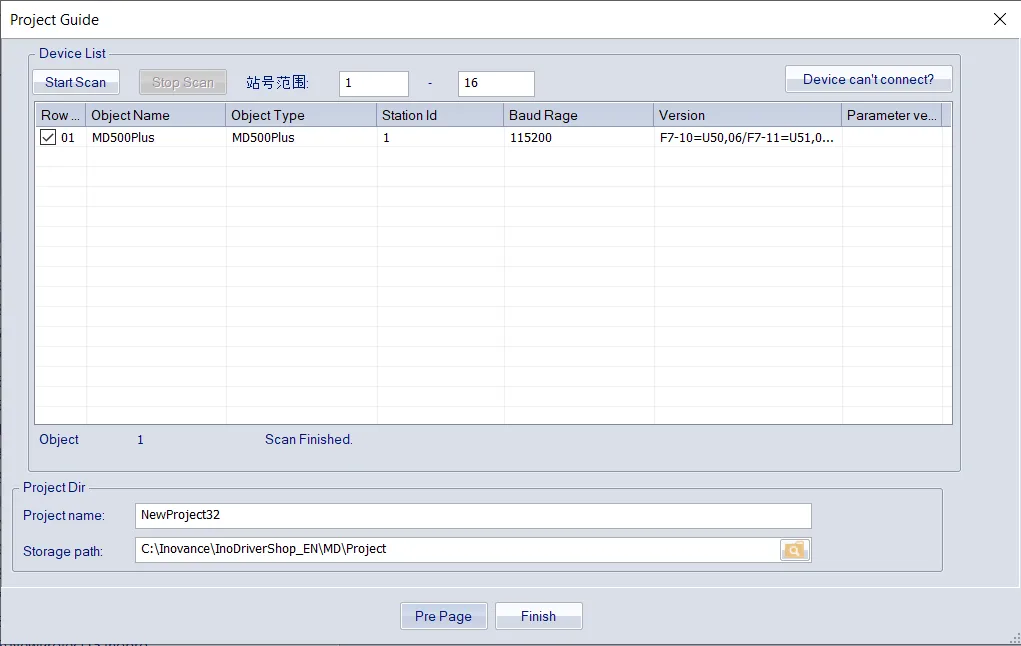Image resolution: width=1021 pixels, height=646 pixels.
Task: Click the Project name text field
Action: 473,516
